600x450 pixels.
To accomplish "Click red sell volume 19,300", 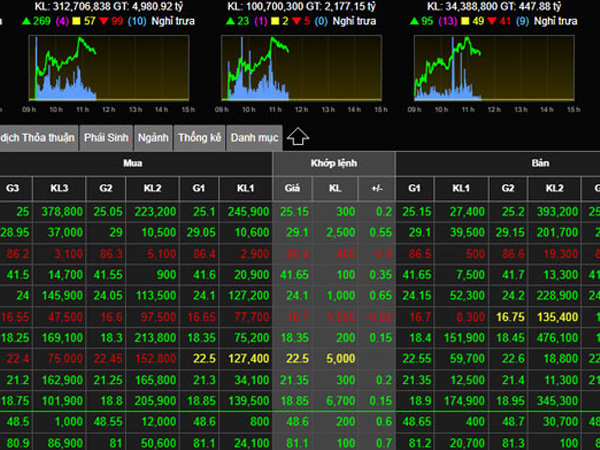I will coord(561,254).
